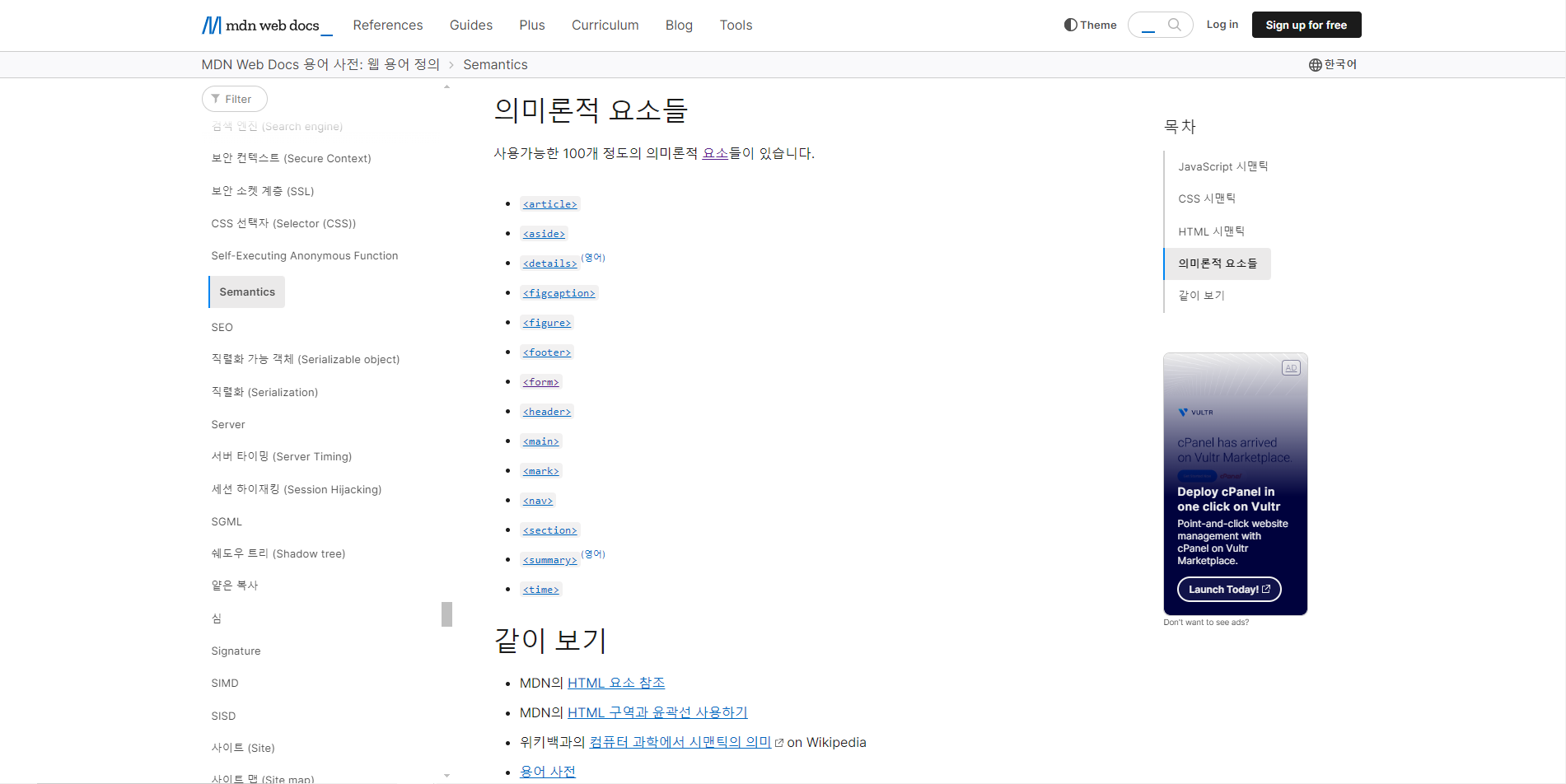Open Self-Executing Anonymous Function entry
The height and width of the screenshot is (784, 1566).
tap(305, 256)
